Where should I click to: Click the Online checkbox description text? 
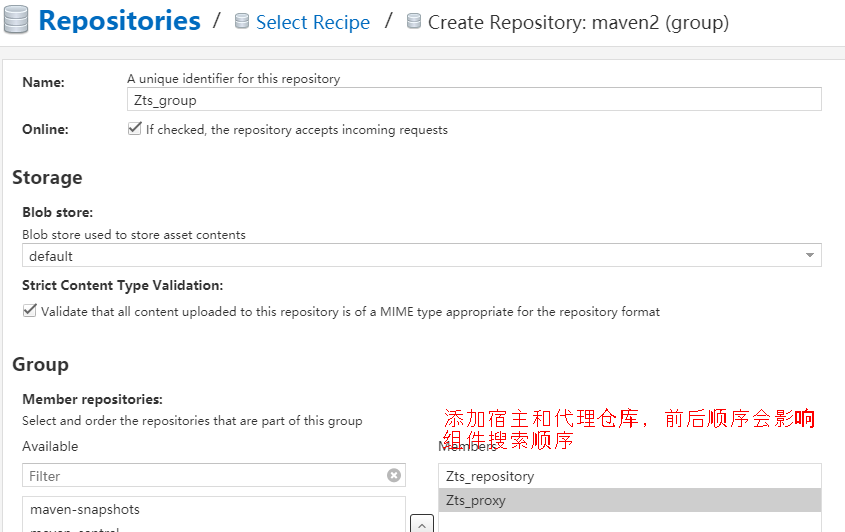[297, 129]
